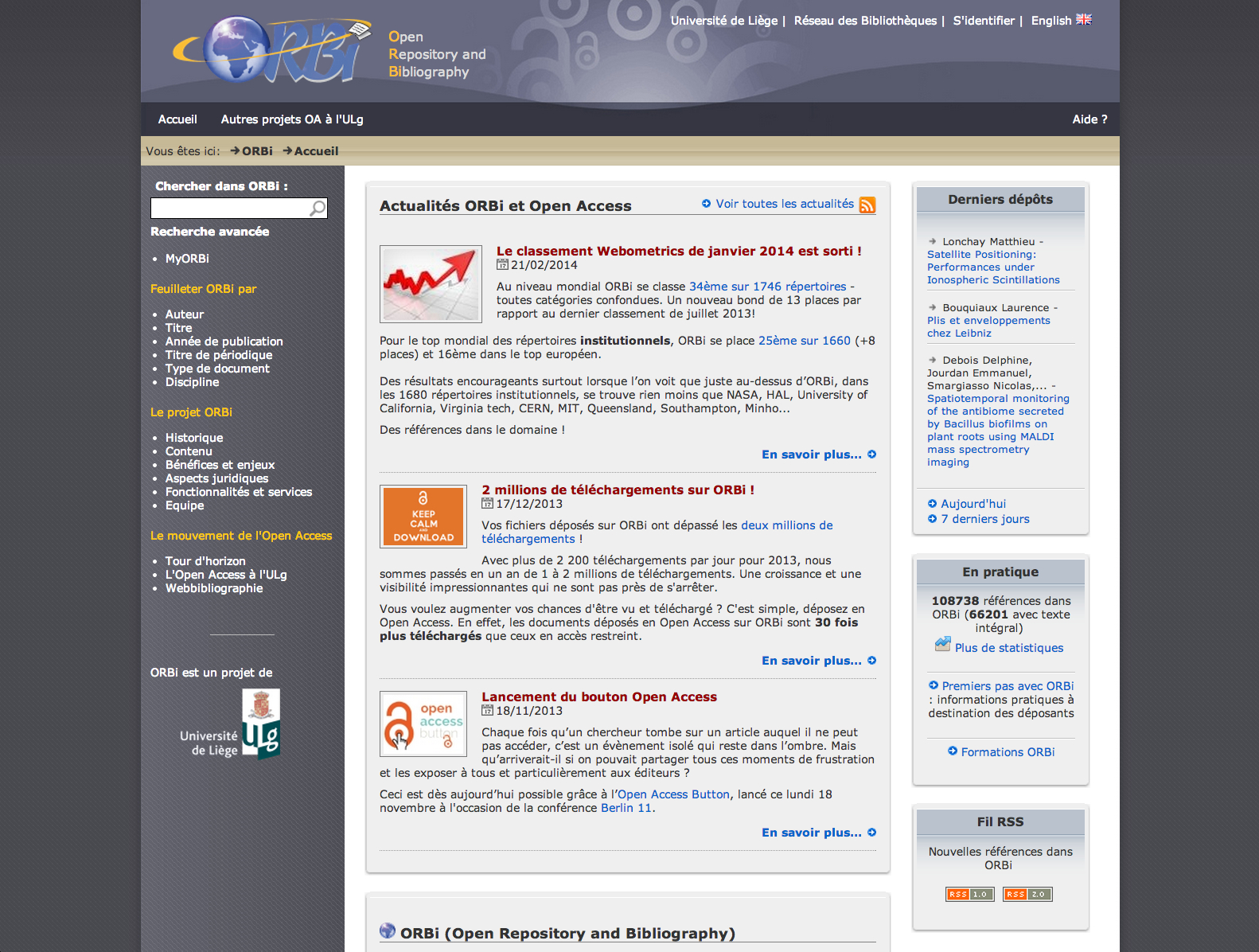Click Accueil in the breadcrumb

(316, 151)
